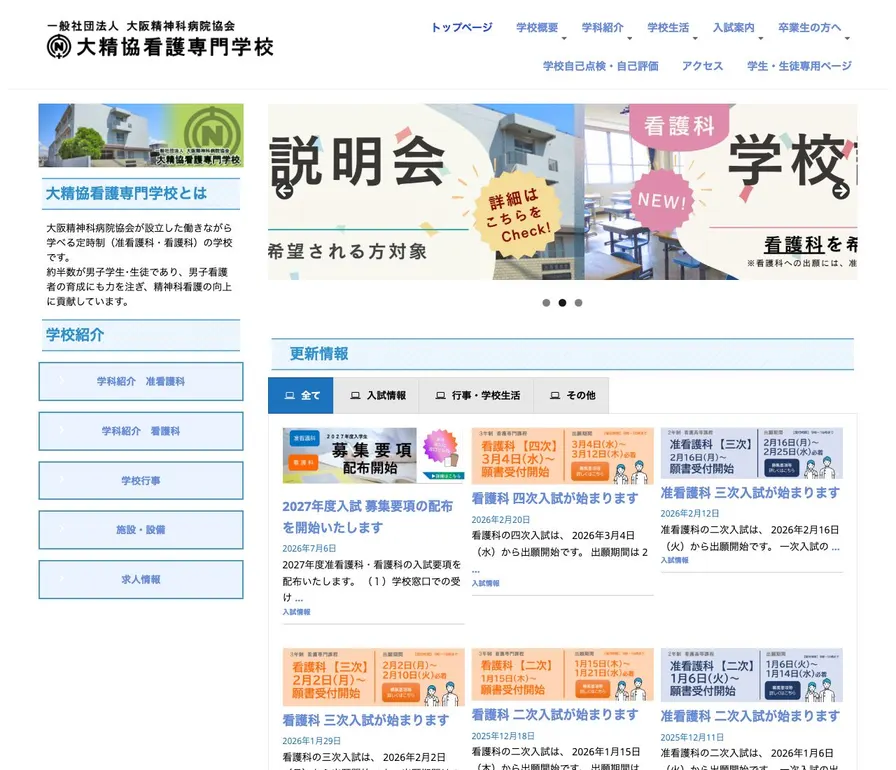
Task: Open 准看護科 二次 願書受付開始 thumbnail
Action: (751, 675)
